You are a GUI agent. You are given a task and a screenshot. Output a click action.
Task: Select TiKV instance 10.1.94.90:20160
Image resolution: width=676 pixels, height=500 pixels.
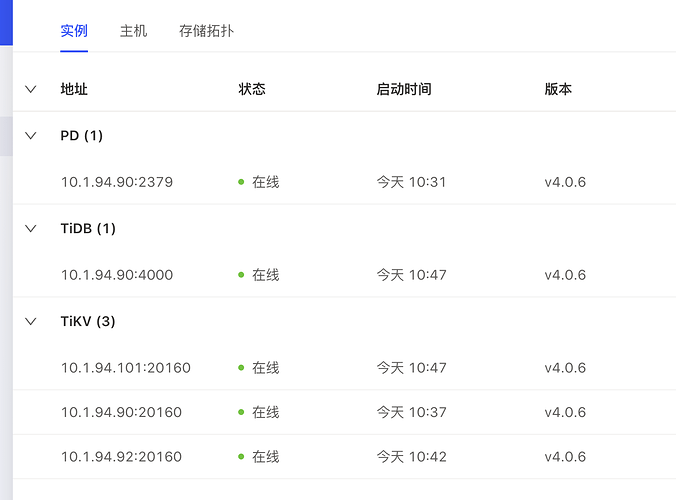coord(122,412)
